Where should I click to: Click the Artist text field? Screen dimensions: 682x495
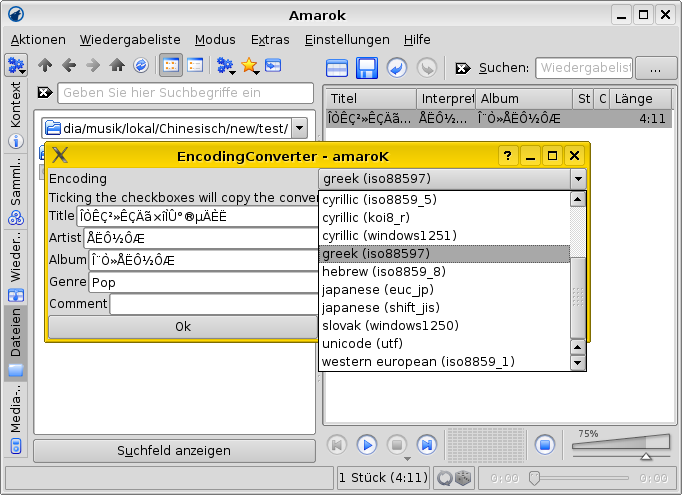pos(201,238)
